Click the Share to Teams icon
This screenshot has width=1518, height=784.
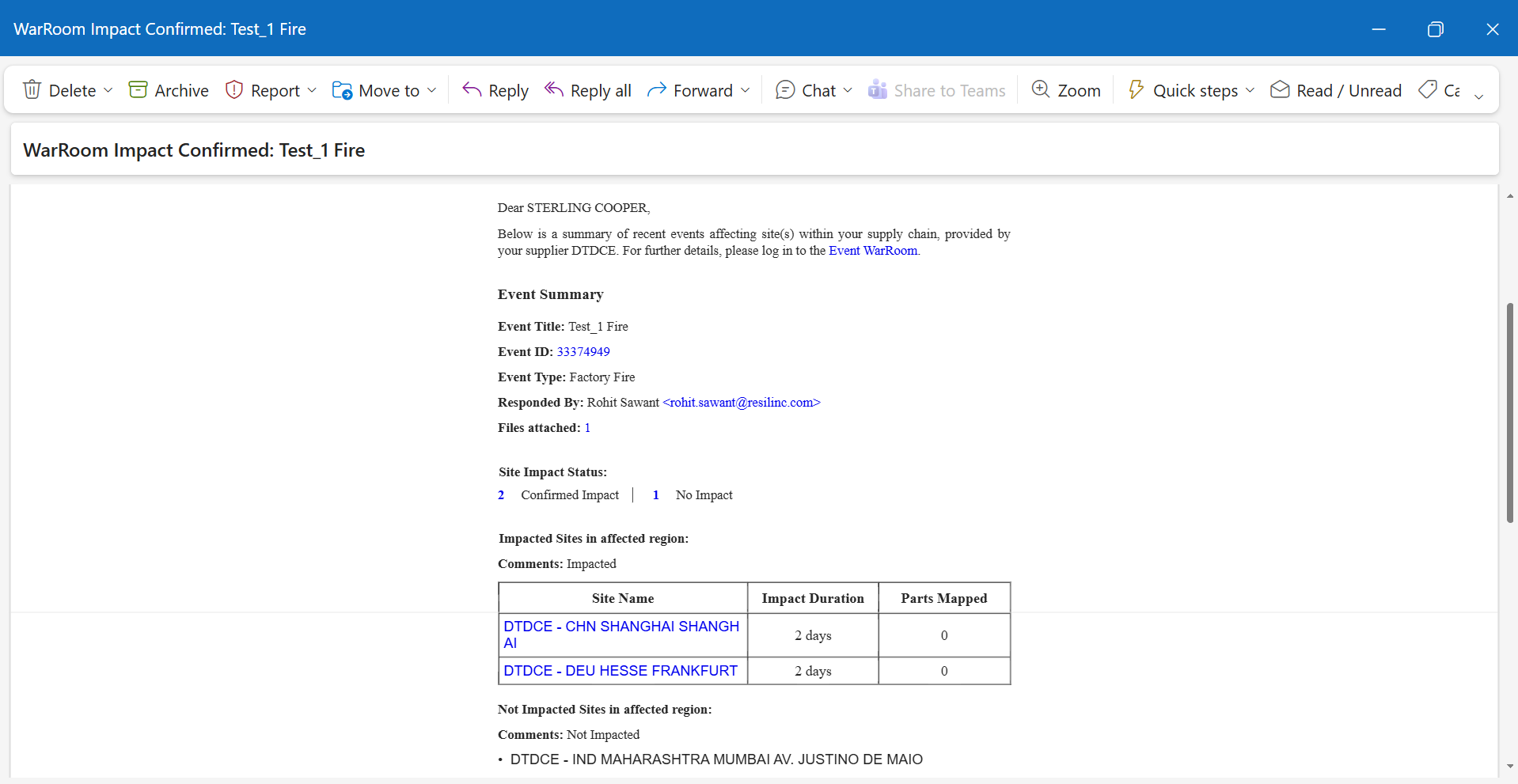coord(877,90)
